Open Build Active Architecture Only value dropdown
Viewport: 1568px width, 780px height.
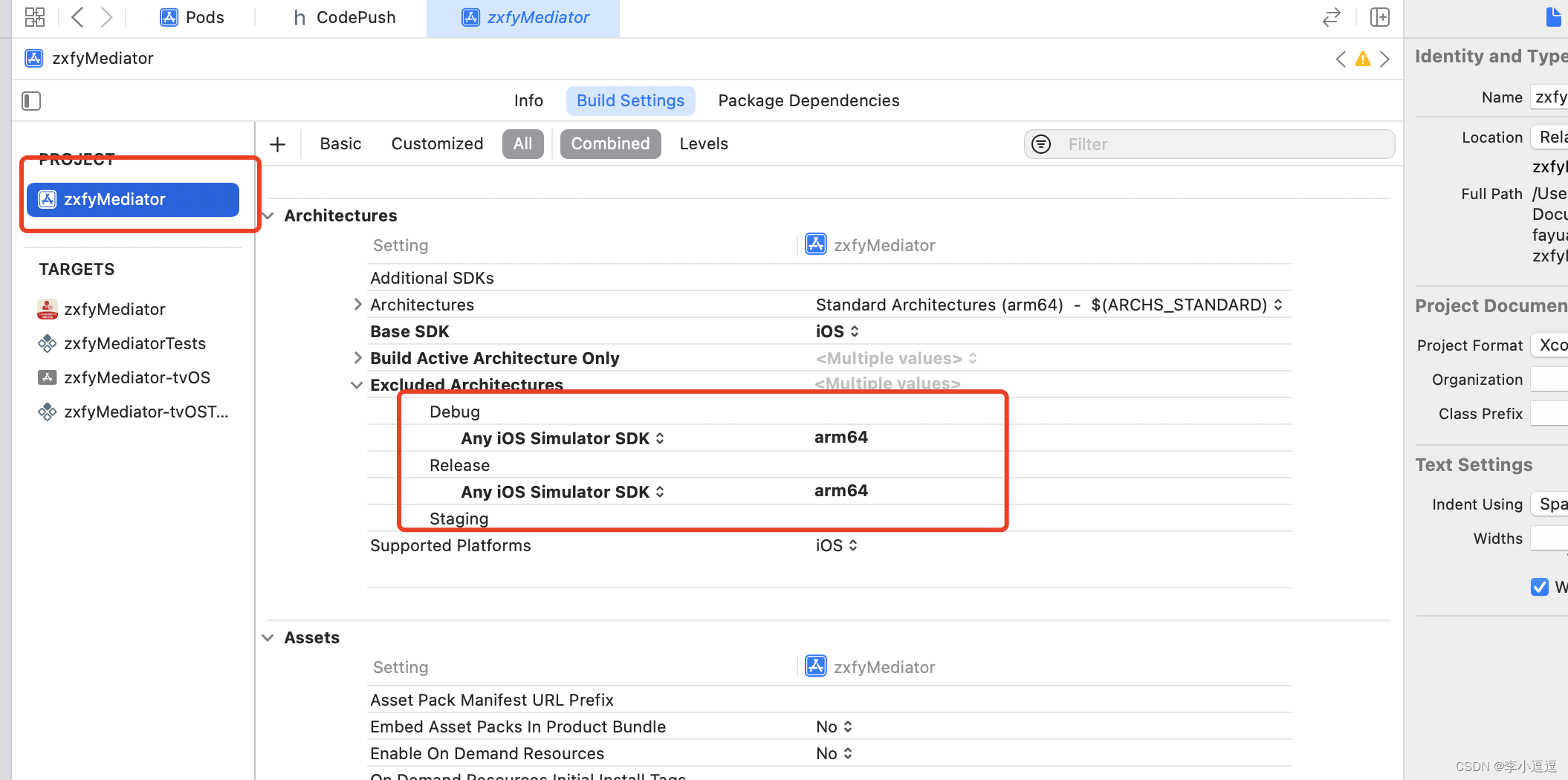coord(895,358)
